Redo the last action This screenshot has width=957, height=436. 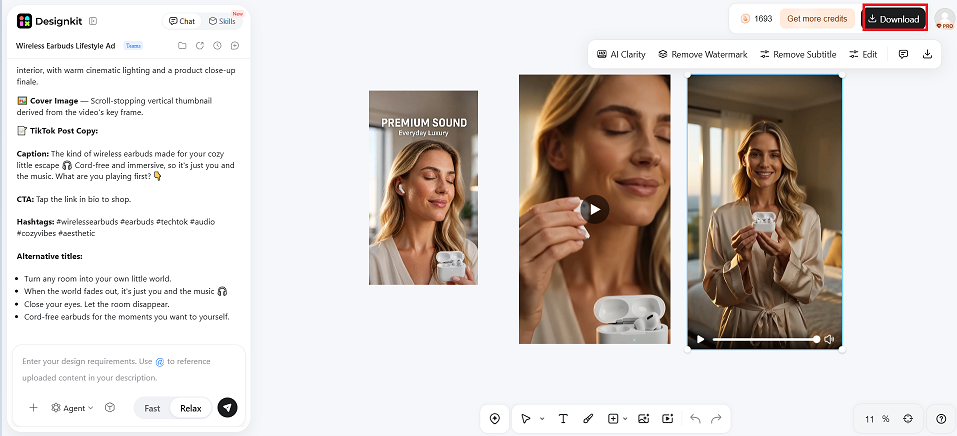(717, 418)
